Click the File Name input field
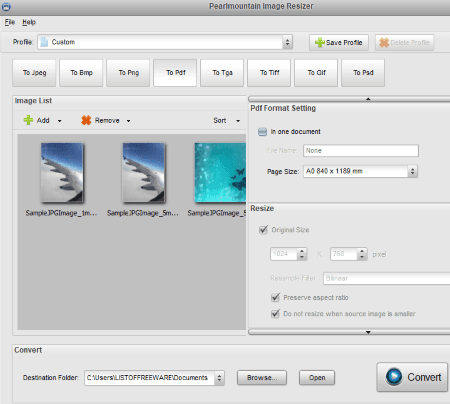The image size is (450, 404). (361, 151)
